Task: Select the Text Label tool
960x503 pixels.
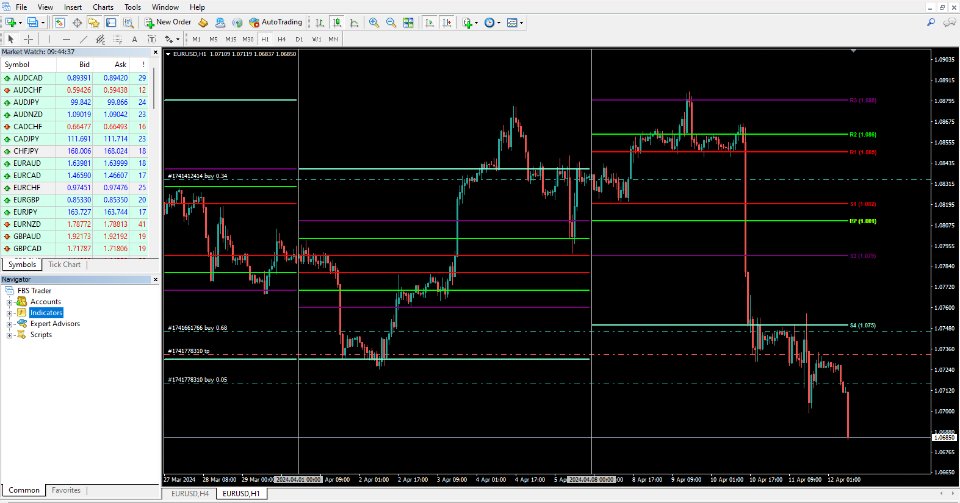Action: coord(152,39)
